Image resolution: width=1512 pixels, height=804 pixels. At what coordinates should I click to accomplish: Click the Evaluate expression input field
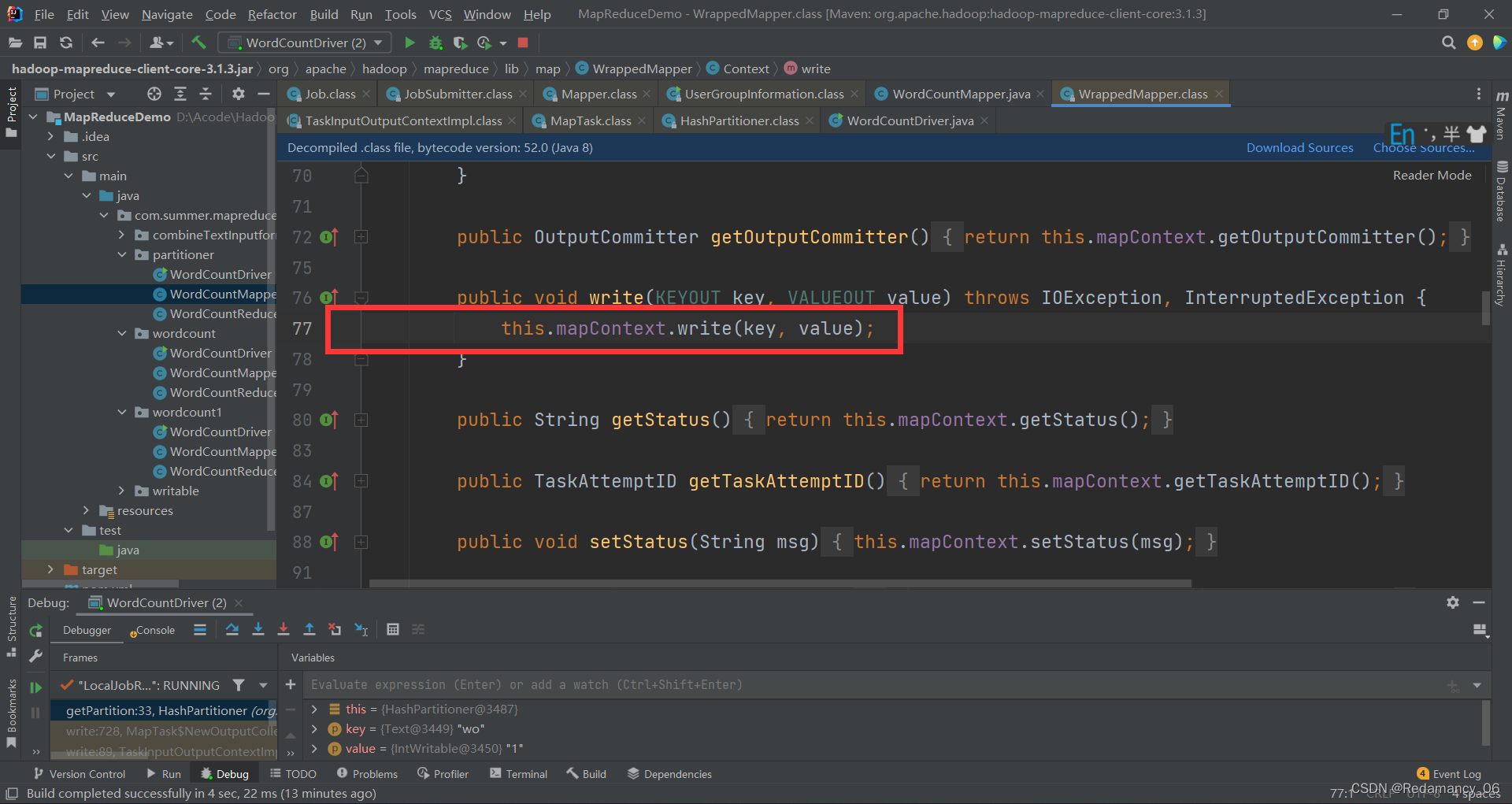tap(874, 684)
